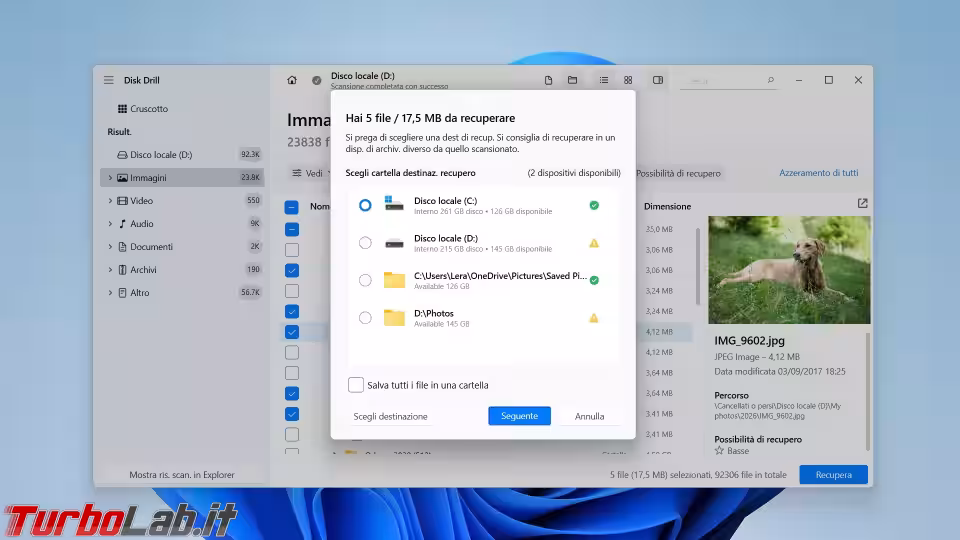Select list view layout icon

[604, 80]
